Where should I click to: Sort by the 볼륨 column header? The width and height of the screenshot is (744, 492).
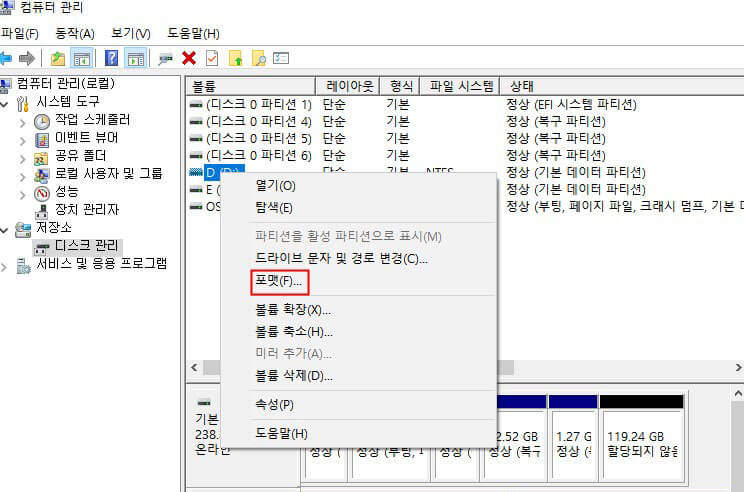click(251, 86)
